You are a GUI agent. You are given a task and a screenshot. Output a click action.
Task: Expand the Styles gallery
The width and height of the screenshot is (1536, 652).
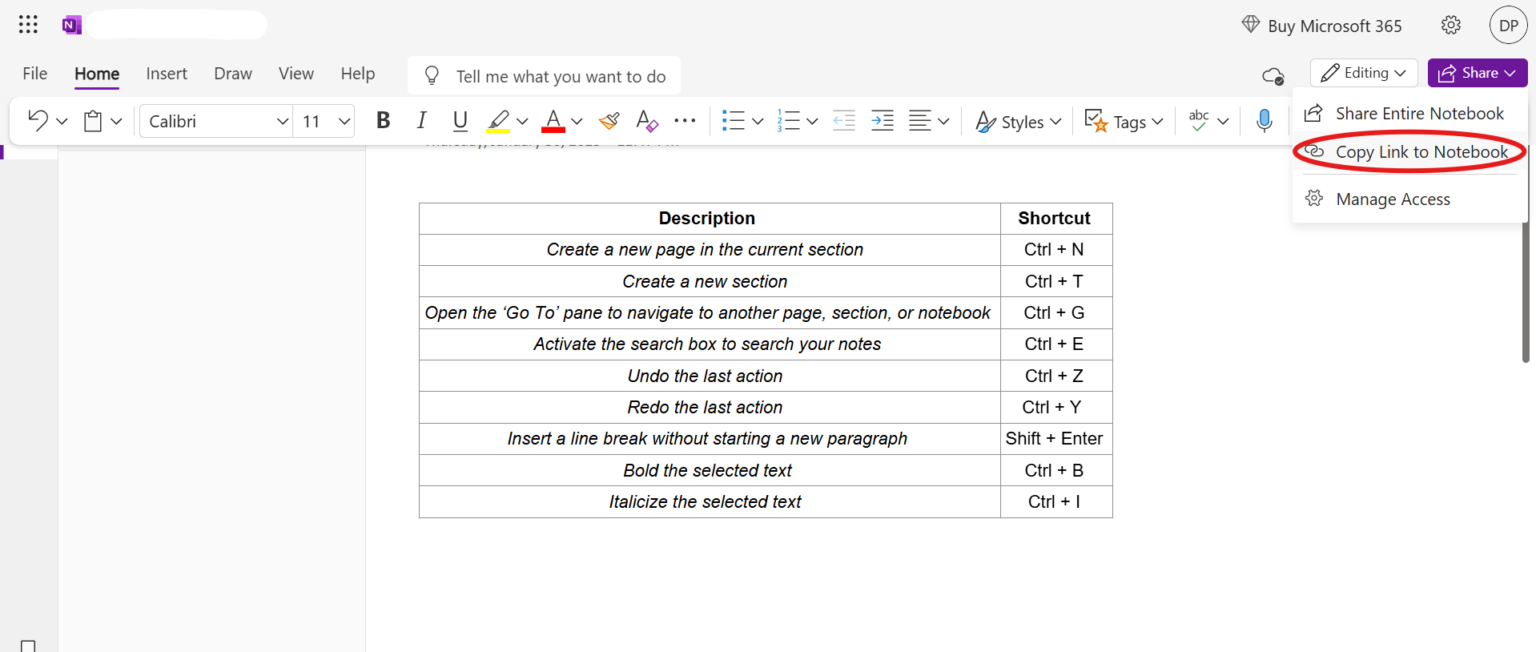pos(1019,120)
